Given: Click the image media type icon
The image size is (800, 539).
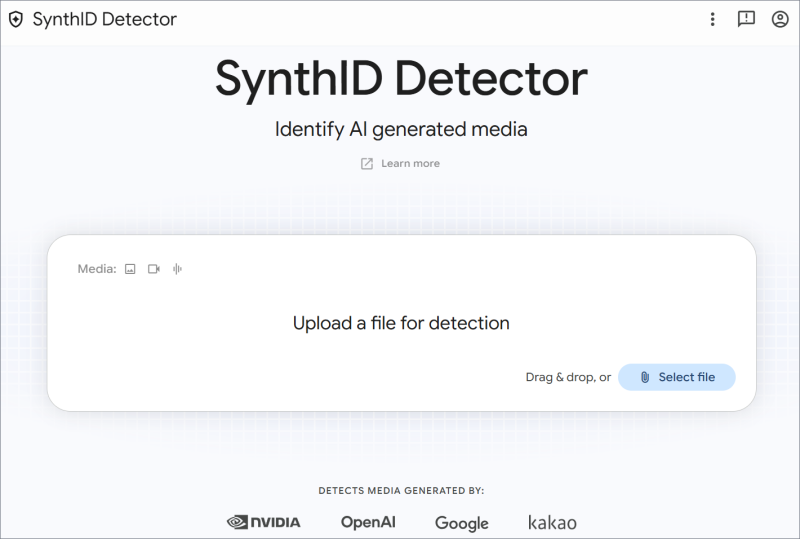Looking at the screenshot, I should [x=130, y=269].
